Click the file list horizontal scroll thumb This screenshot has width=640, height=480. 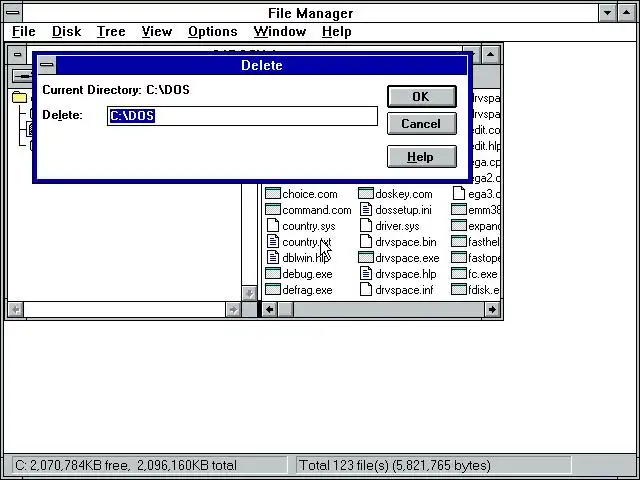click(x=285, y=309)
